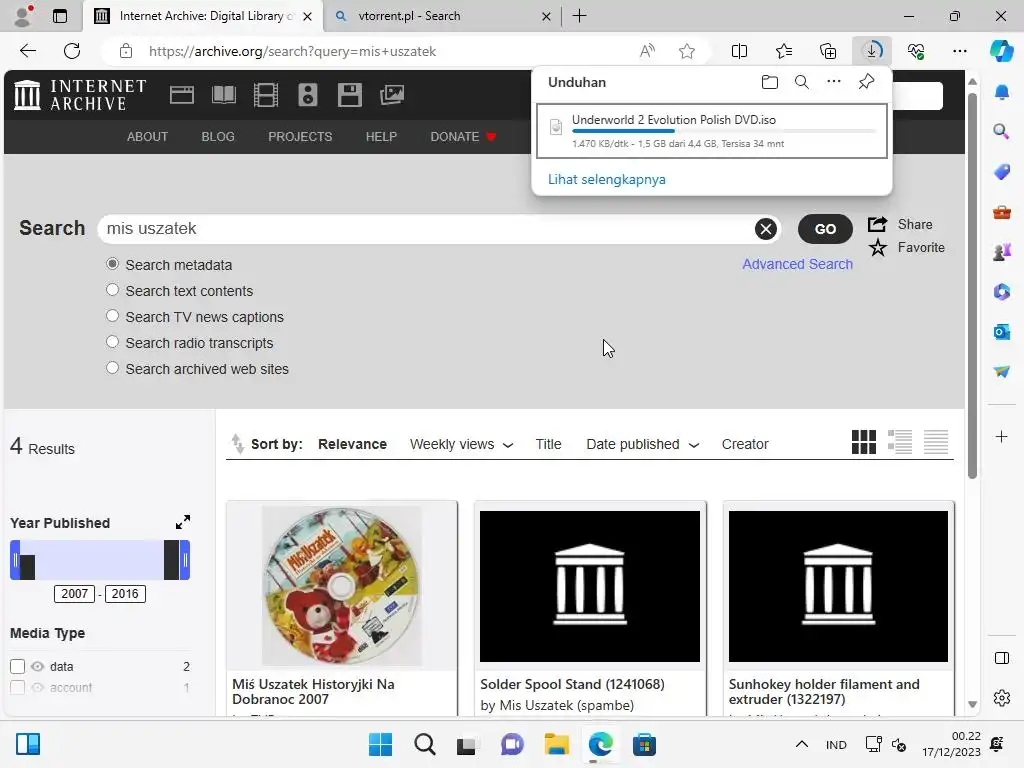Viewport: 1024px width, 768px height.
Task: Switch to tile grid view
Action: point(863,442)
